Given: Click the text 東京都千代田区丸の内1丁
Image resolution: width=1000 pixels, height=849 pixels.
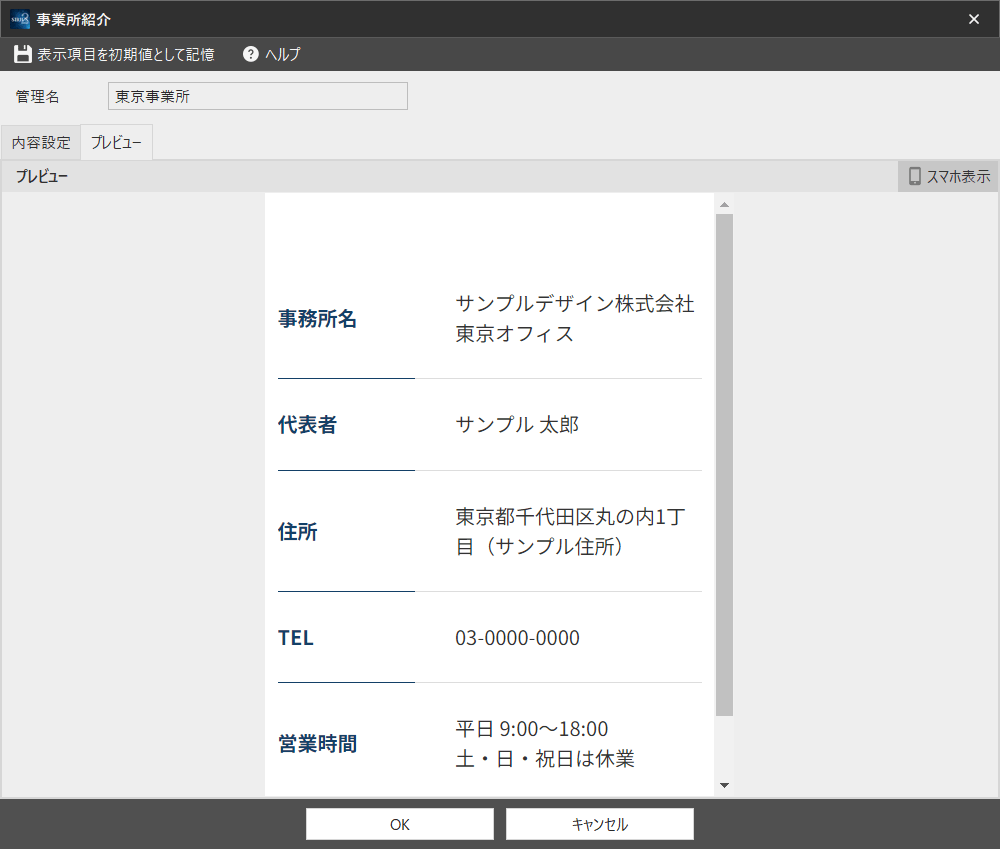Looking at the screenshot, I should pos(571,517).
